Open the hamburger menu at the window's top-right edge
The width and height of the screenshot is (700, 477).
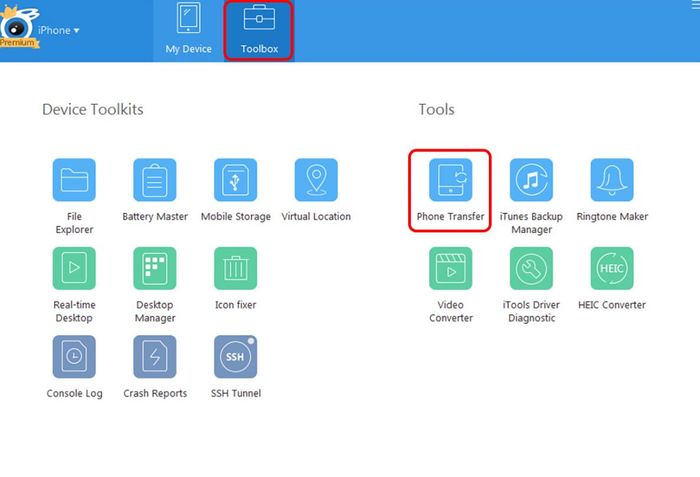(x=695, y=4)
